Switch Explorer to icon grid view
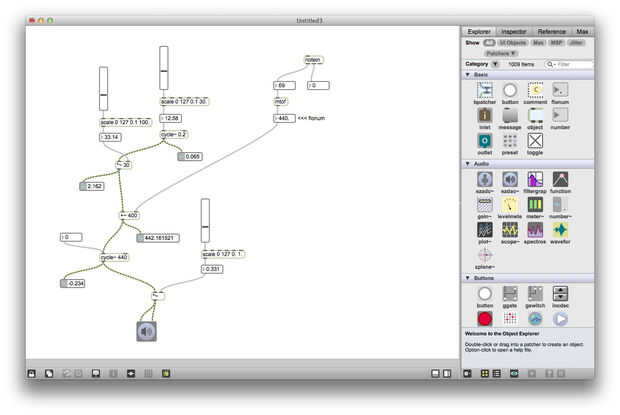620x415 pixels. click(485, 373)
